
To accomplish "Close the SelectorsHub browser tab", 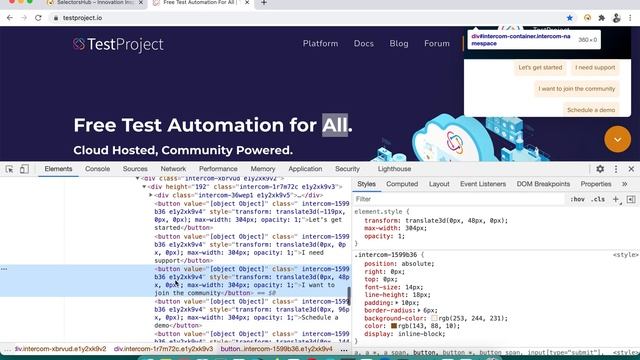I will click(x=141, y=3).
